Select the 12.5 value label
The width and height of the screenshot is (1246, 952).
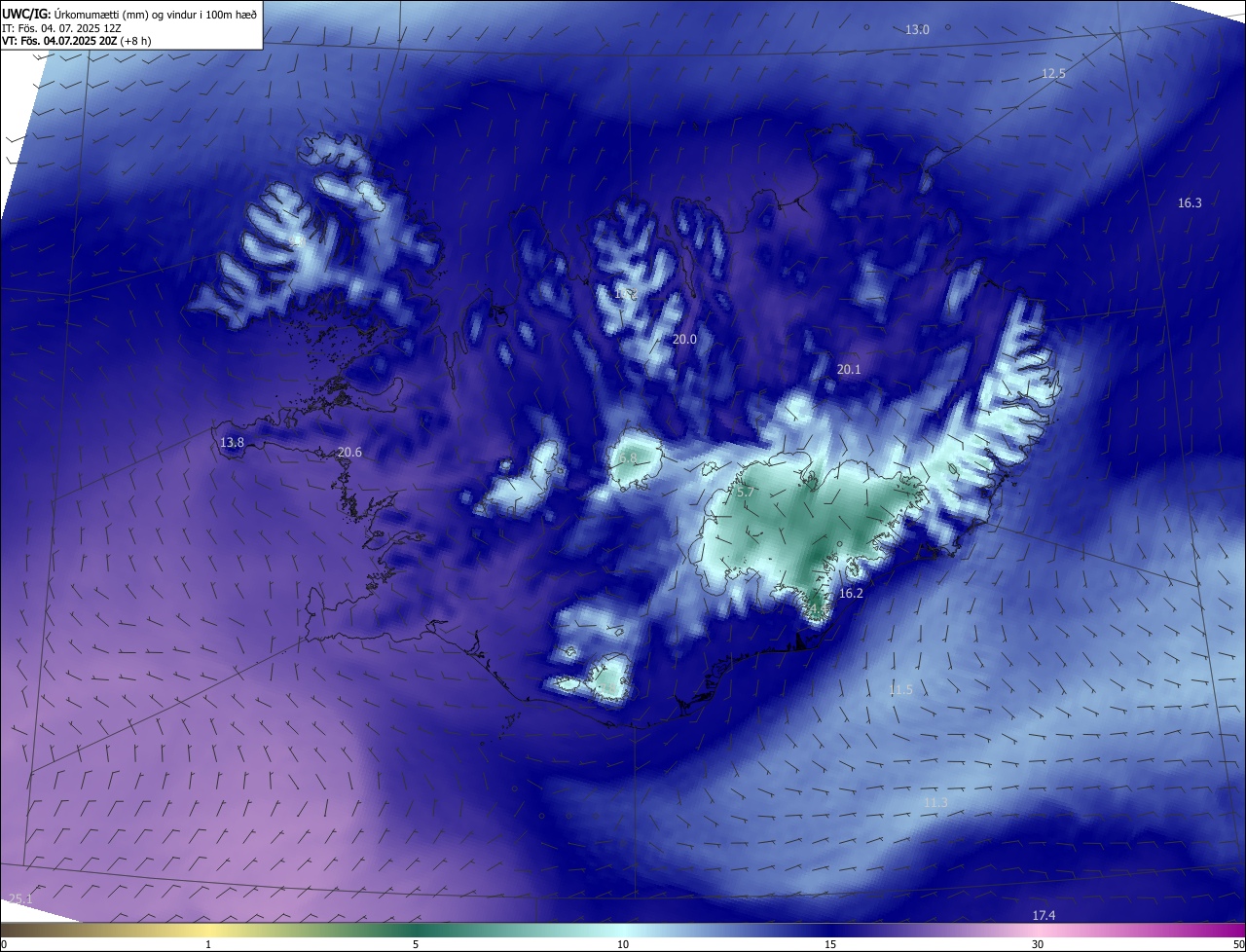[1053, 74]
